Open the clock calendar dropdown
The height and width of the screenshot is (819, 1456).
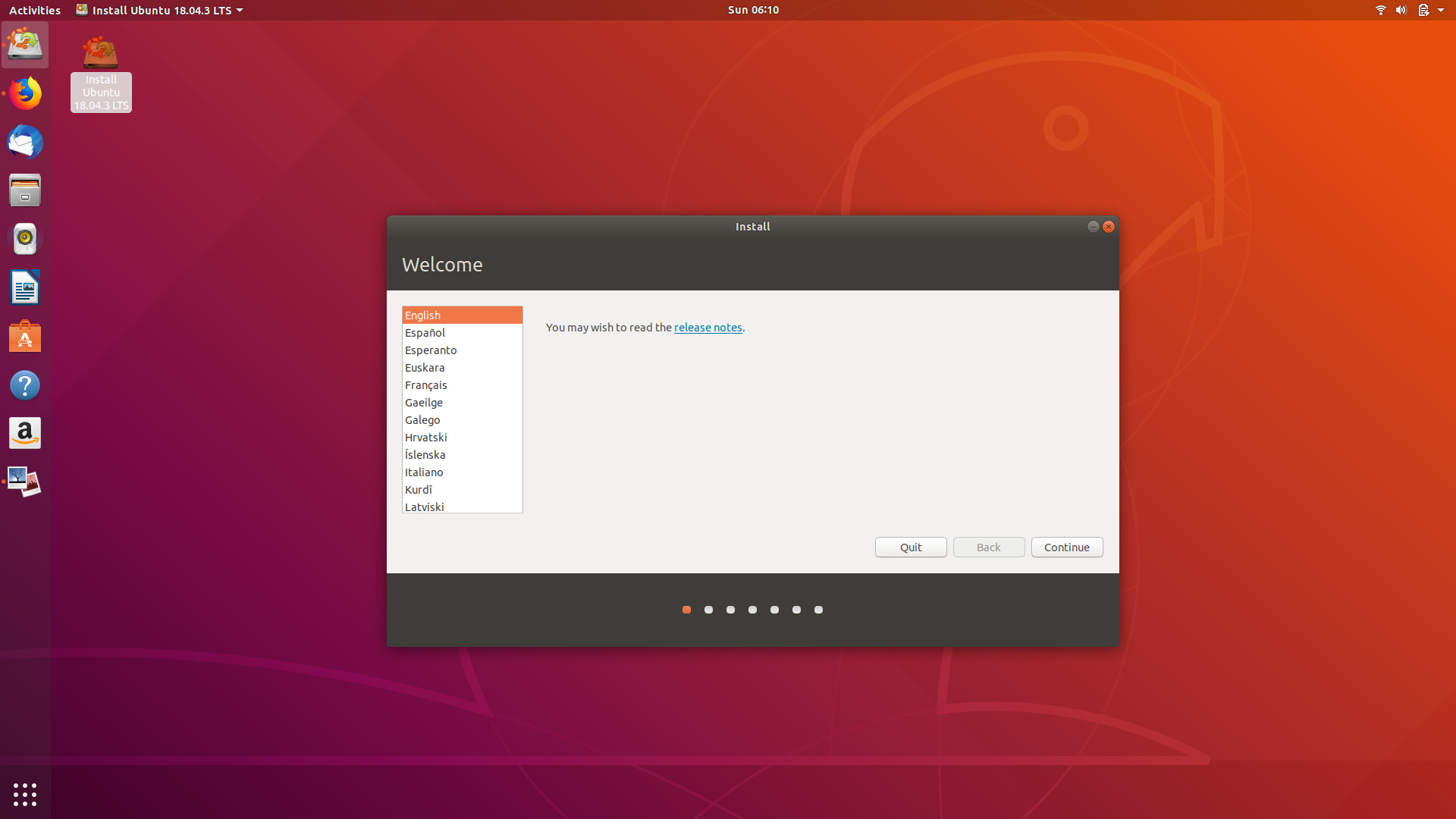pyautogui.click(x=753, y=10)
